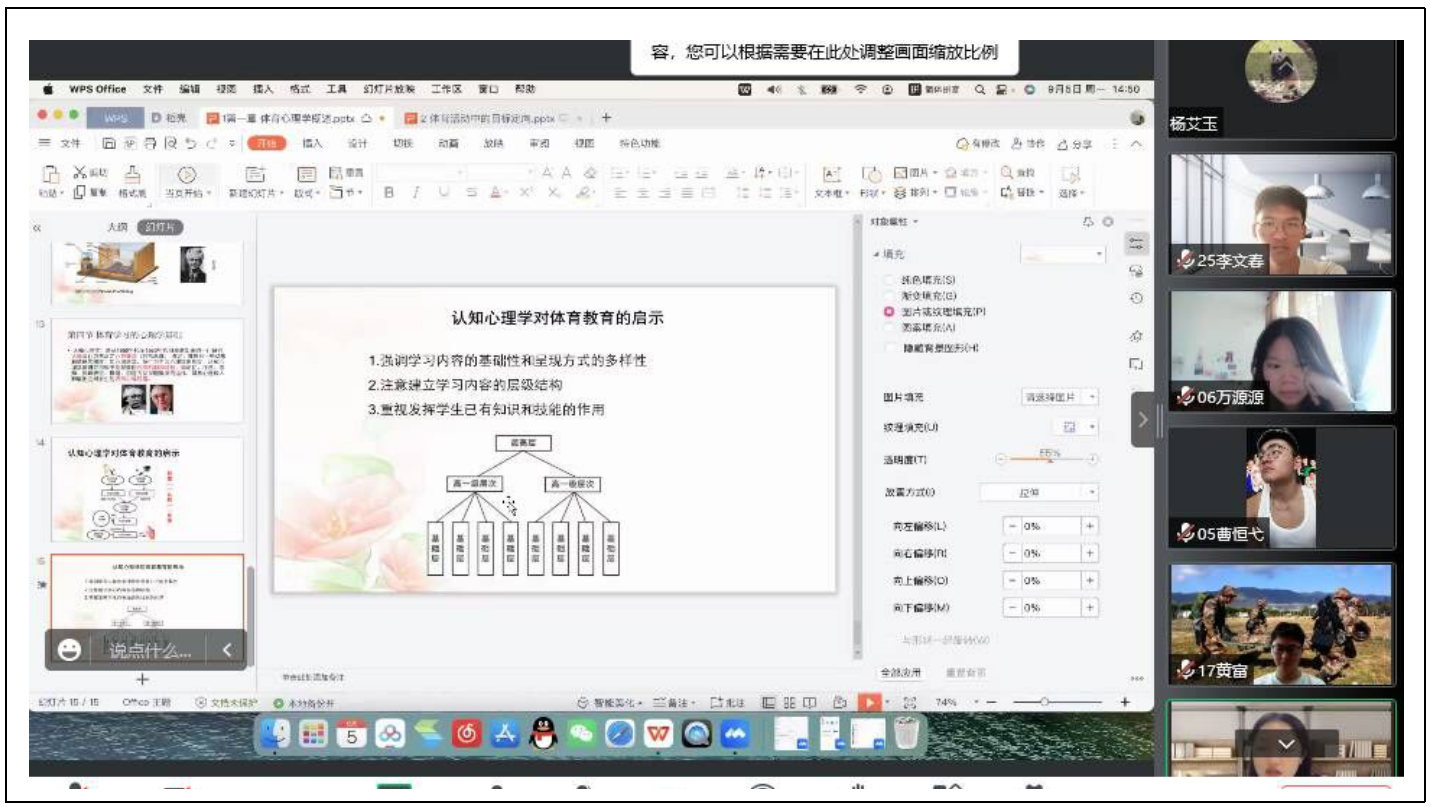Click the New Slide (新建幻灯片) icon
Screen dimensions: 1431x807
(x=254, y=173)
